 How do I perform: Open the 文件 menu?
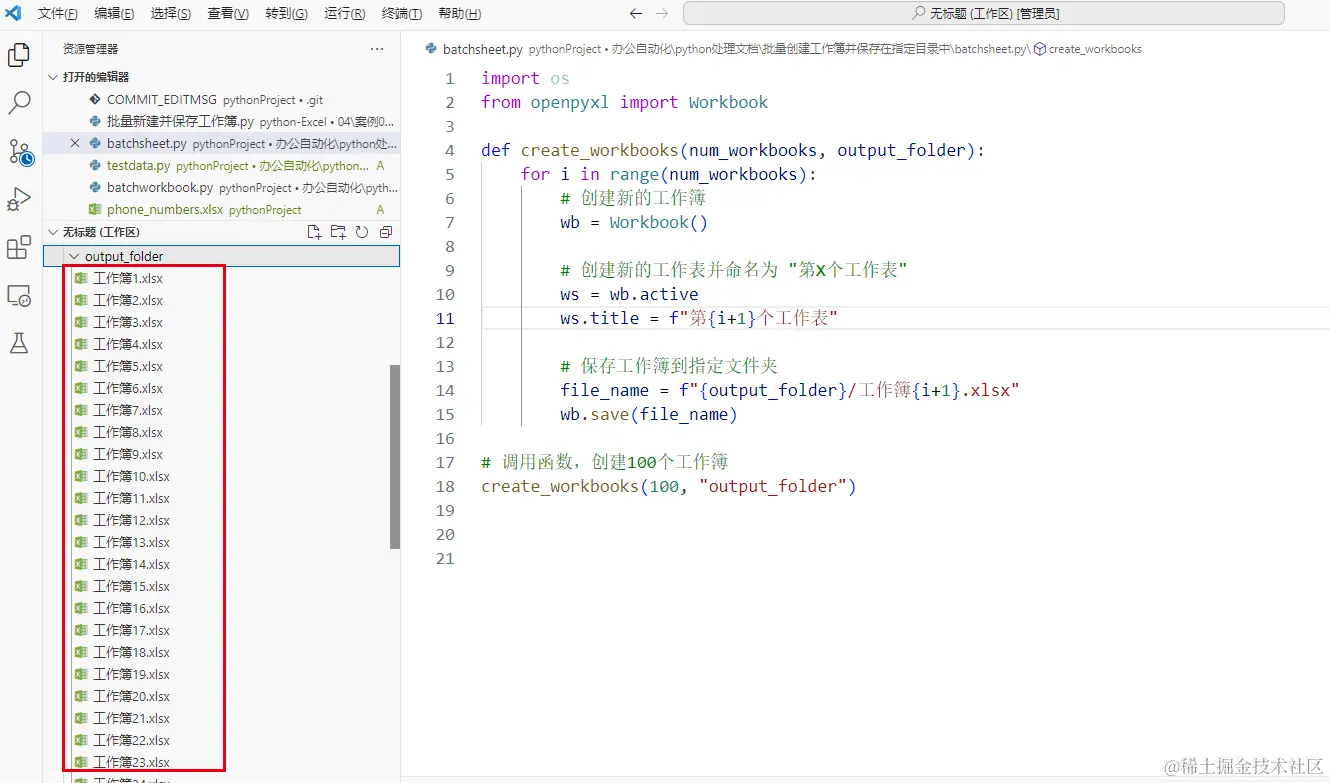[57, 13]
